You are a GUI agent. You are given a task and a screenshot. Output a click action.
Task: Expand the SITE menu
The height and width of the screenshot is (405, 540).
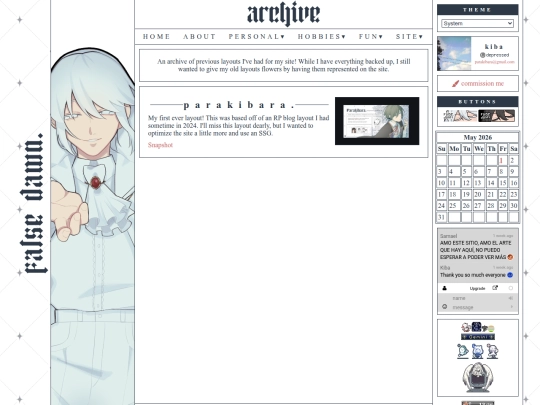click(409, 37)
